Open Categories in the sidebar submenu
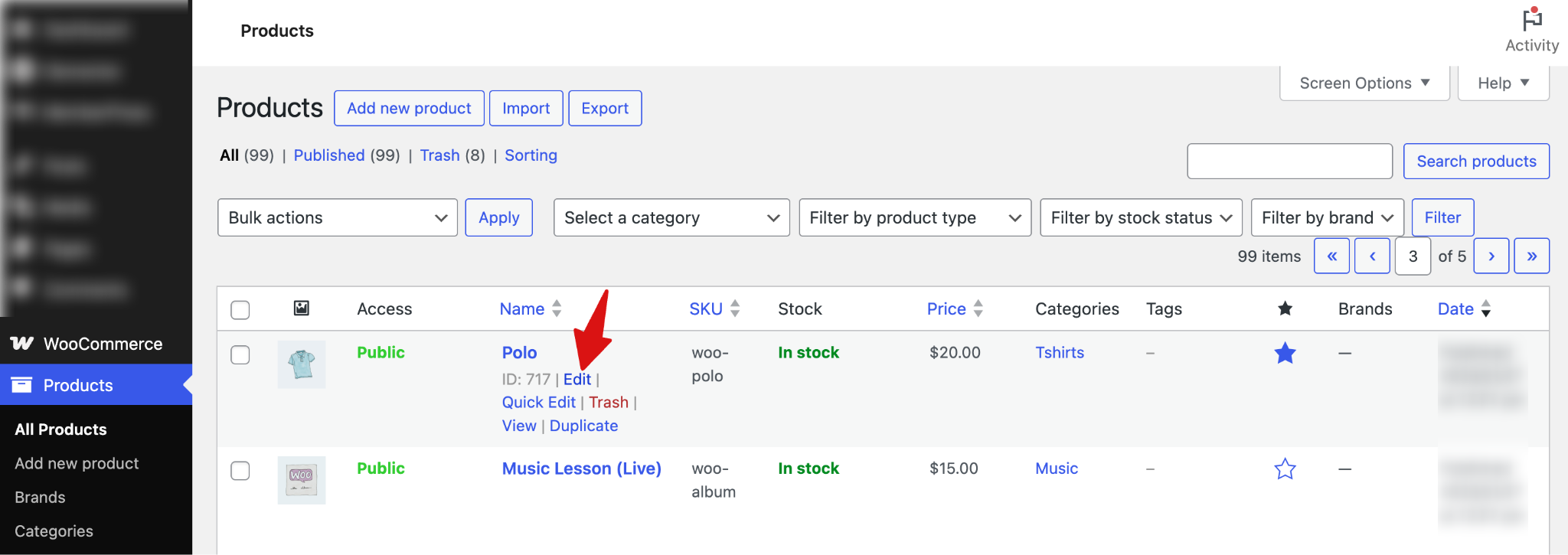Image resolution: width=1568 pixels, height=555 pixels. pyautogui.click(x=54, y=531)
